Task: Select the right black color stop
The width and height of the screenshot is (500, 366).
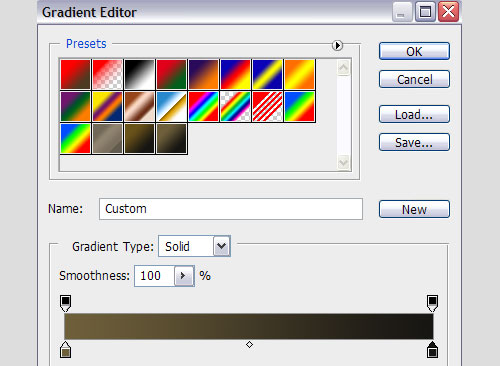Action: 432,349
